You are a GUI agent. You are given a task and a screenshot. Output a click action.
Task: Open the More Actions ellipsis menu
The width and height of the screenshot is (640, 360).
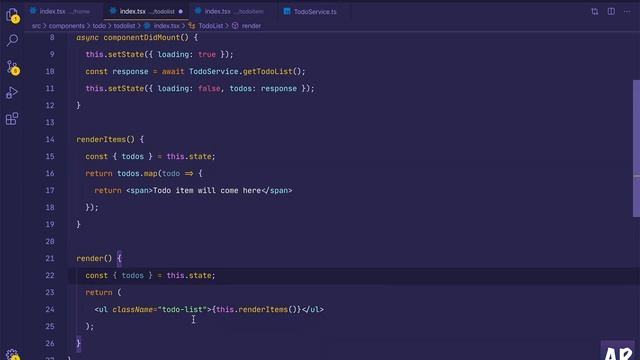pos(627,11)
